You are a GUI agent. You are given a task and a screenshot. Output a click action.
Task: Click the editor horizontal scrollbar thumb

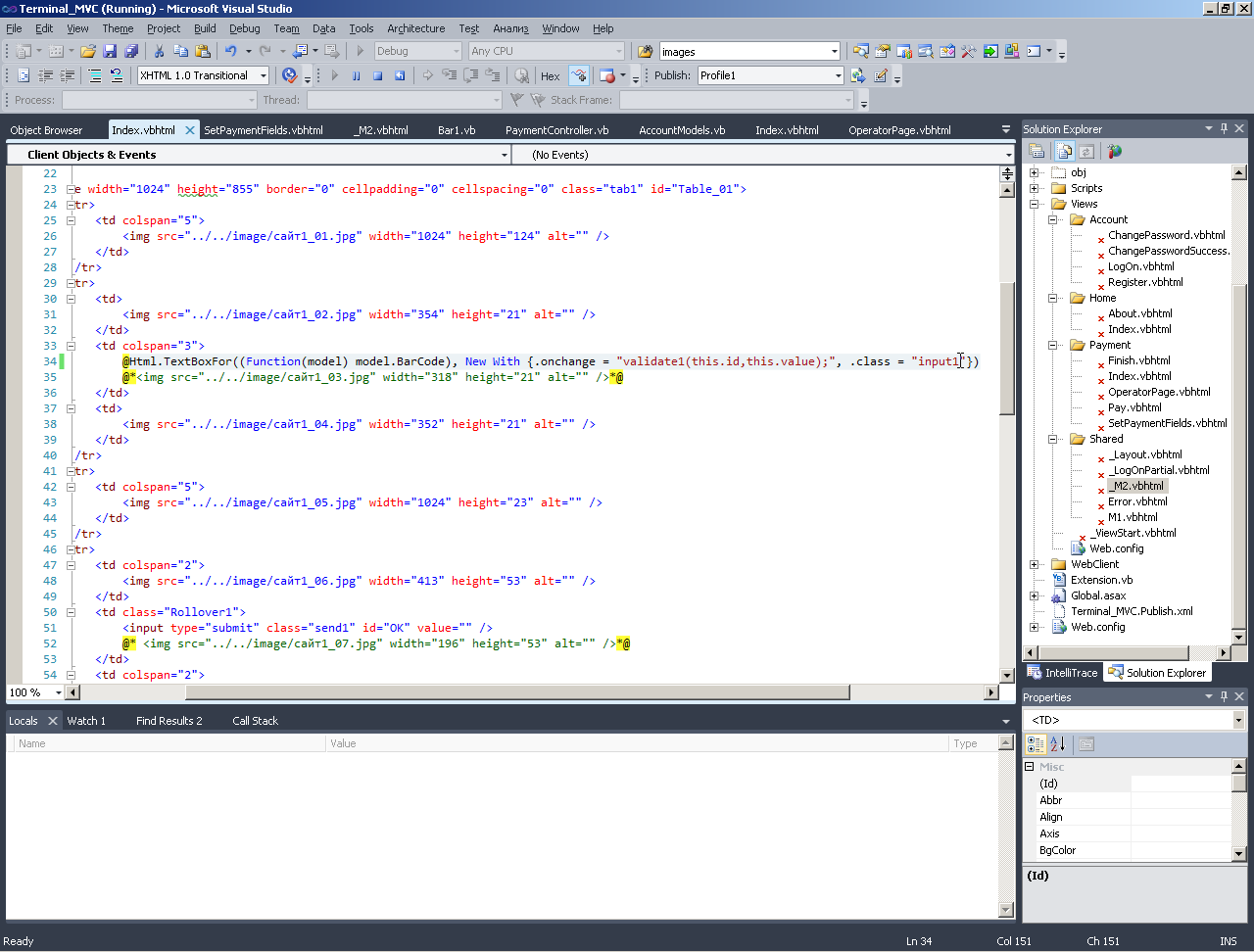tap(517, 692)
